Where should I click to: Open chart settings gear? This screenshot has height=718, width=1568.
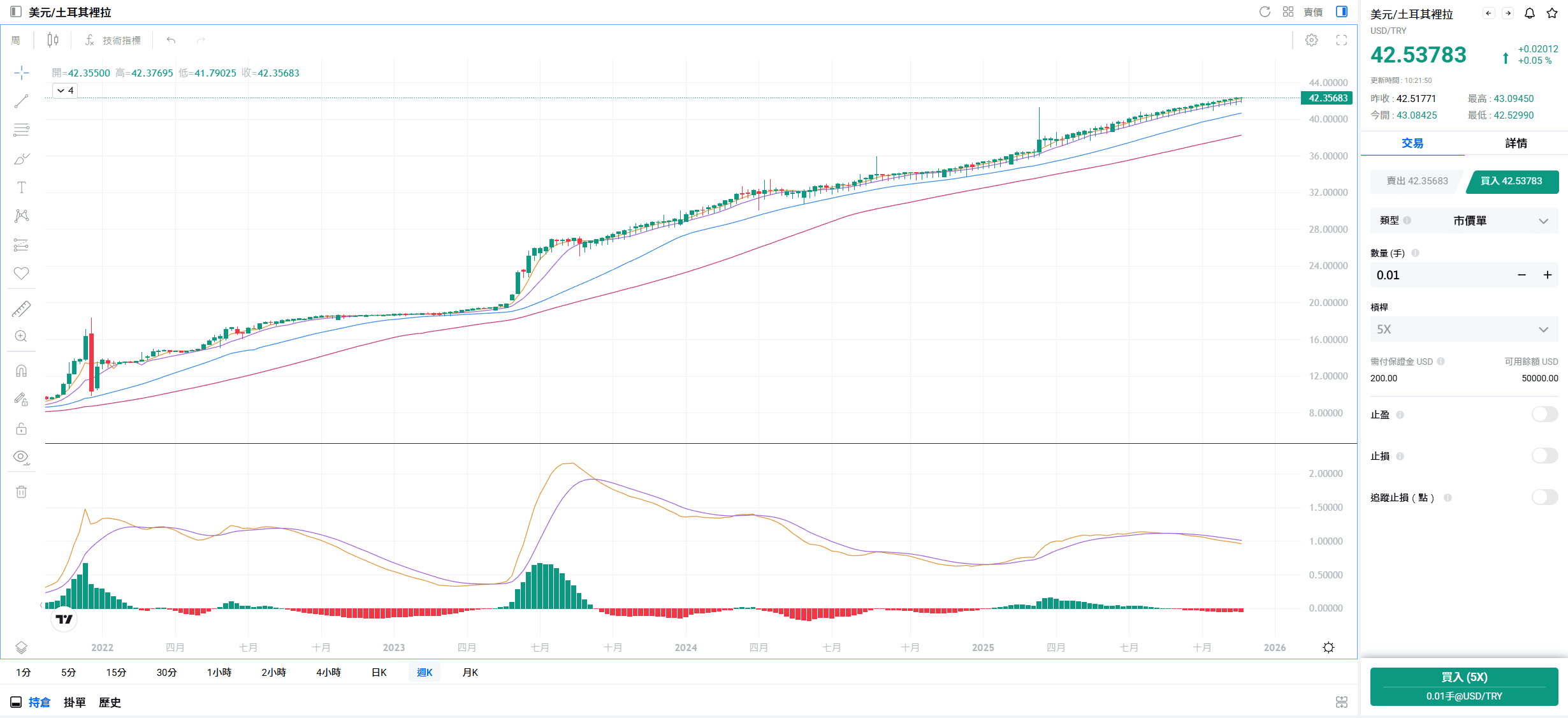point(1310,40)
